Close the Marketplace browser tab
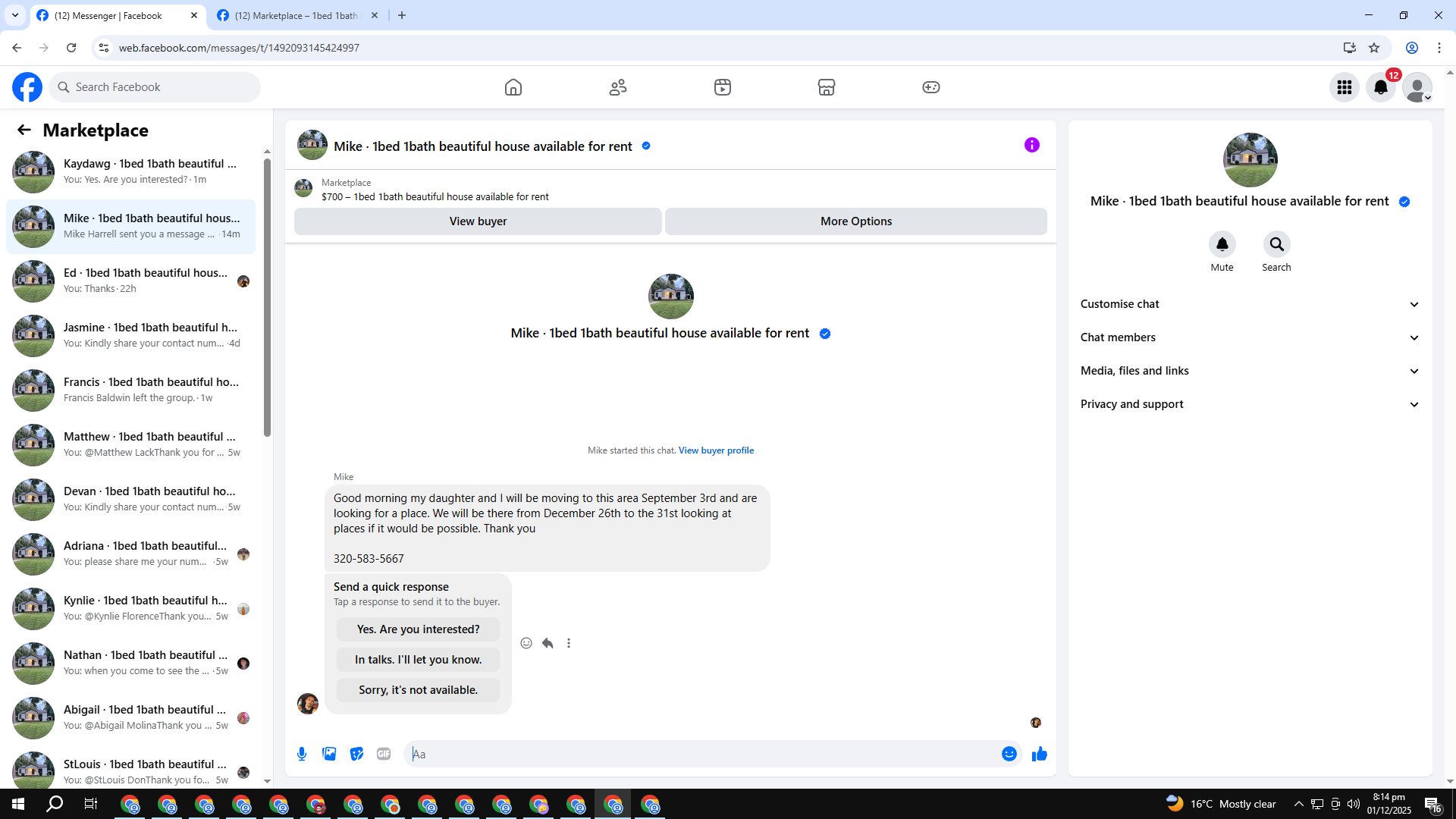 click(375, 15)
